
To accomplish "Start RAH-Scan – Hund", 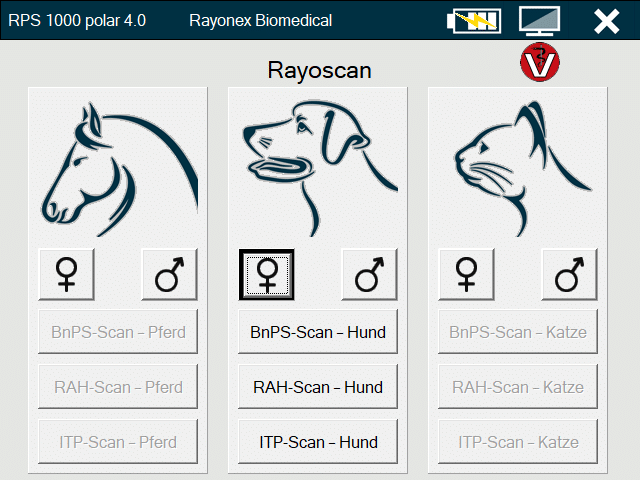I will tap(318, 387).
